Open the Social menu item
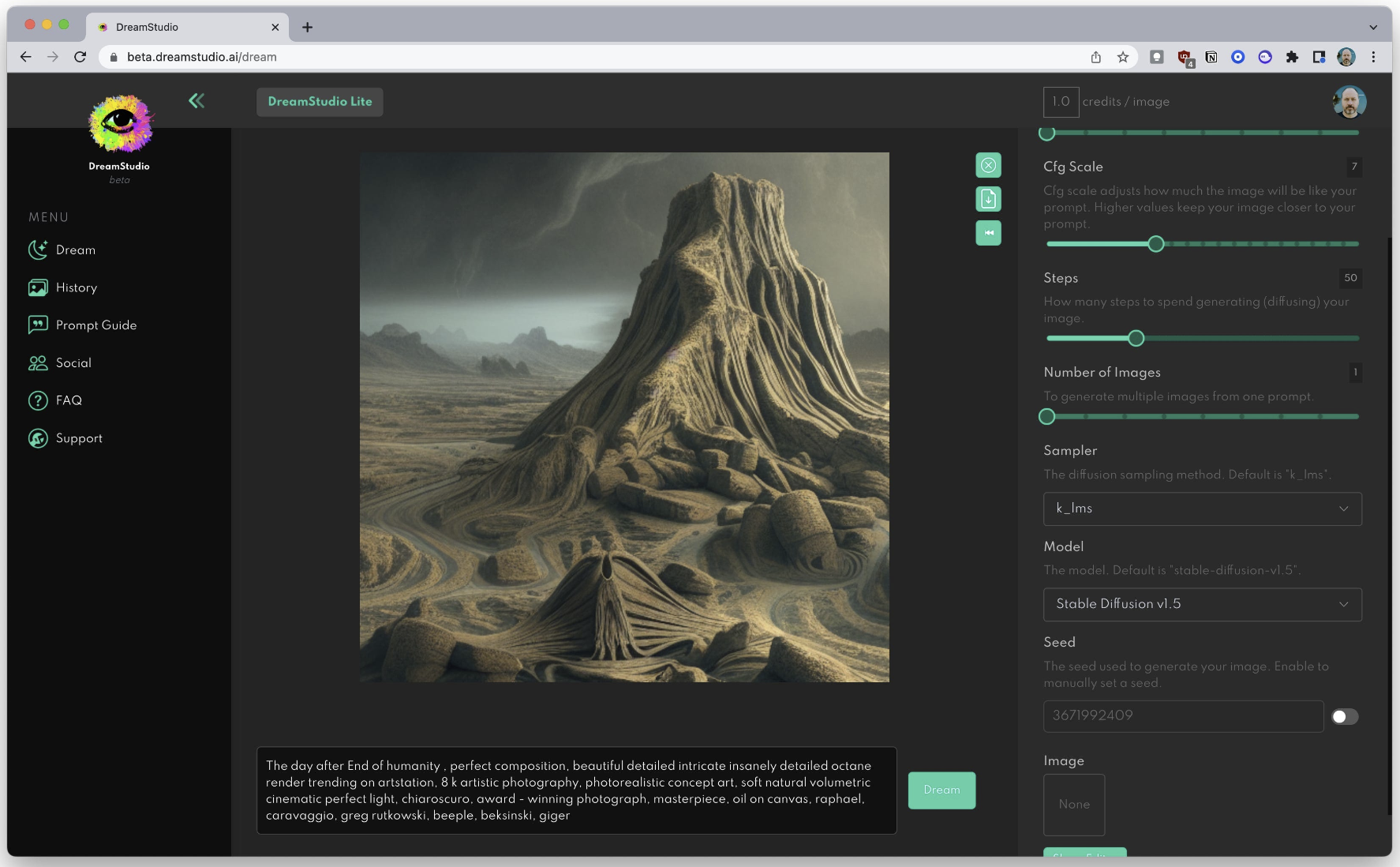The height and width of the screenshot is (867, 1400). coord(73,363)
